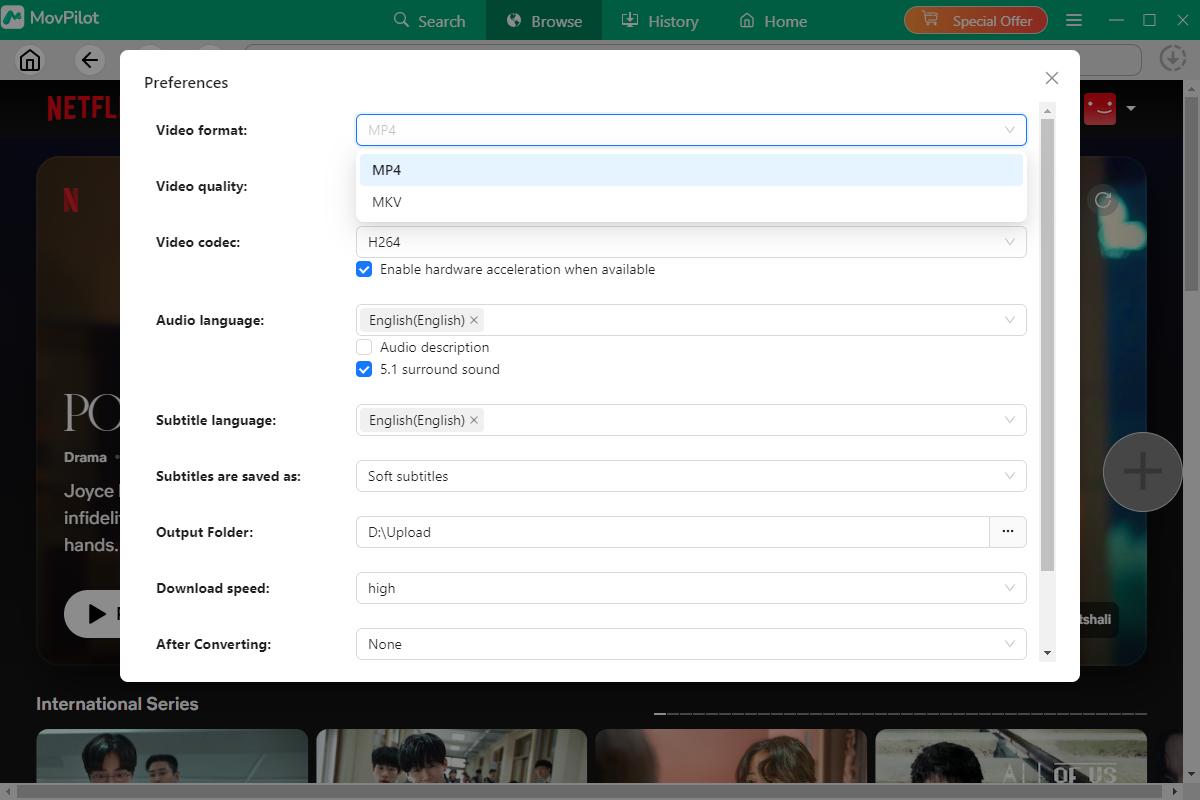Open the third International Series thumbnail

pyautogui.click(x=731, y=756)
